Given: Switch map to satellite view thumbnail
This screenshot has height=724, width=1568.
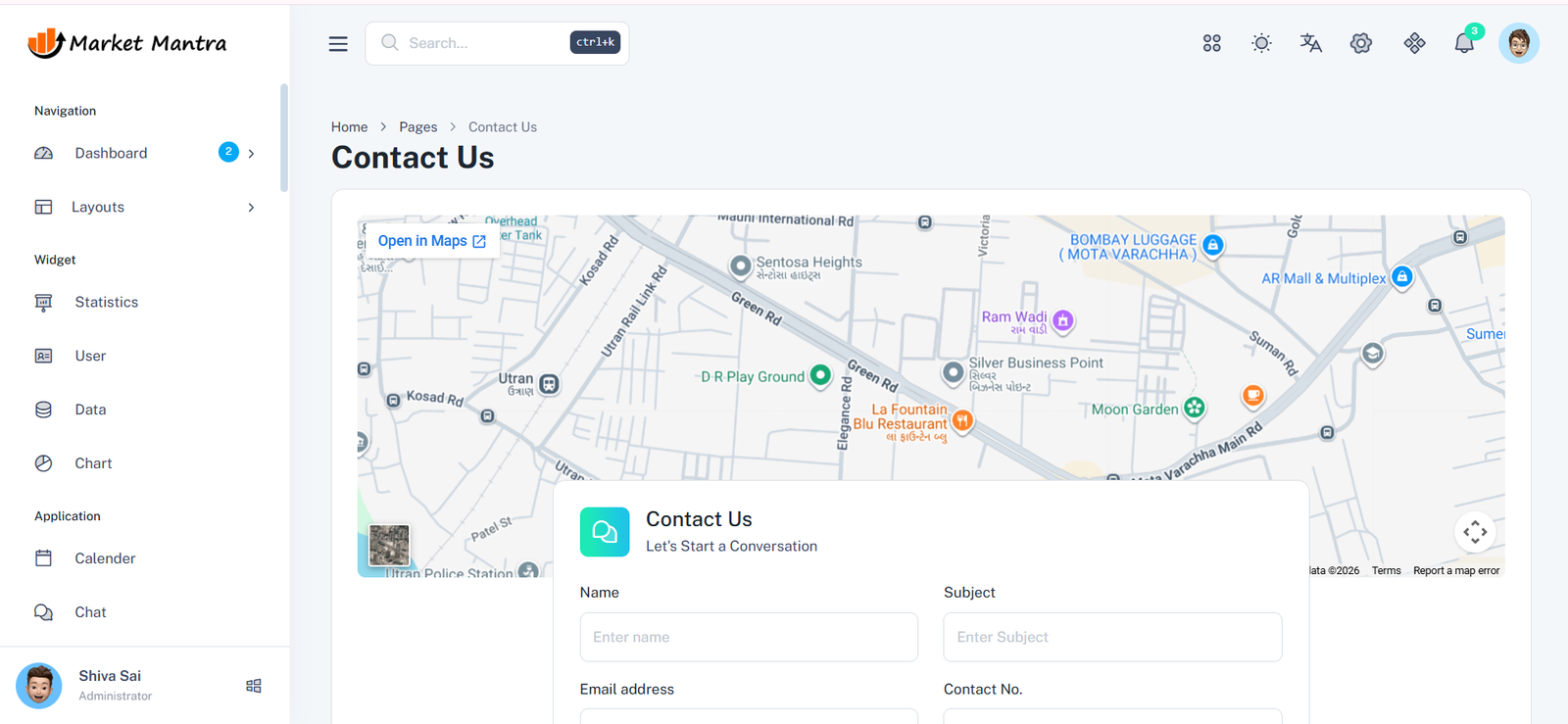Looking at the screenshot, I should 389,546.
